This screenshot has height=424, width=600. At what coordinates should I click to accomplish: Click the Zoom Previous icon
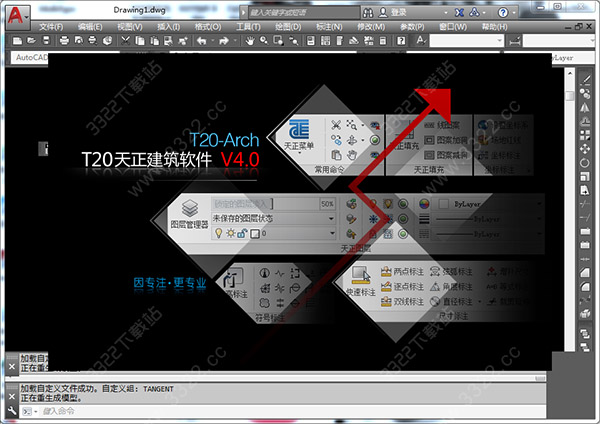click(x=293, y=41)
